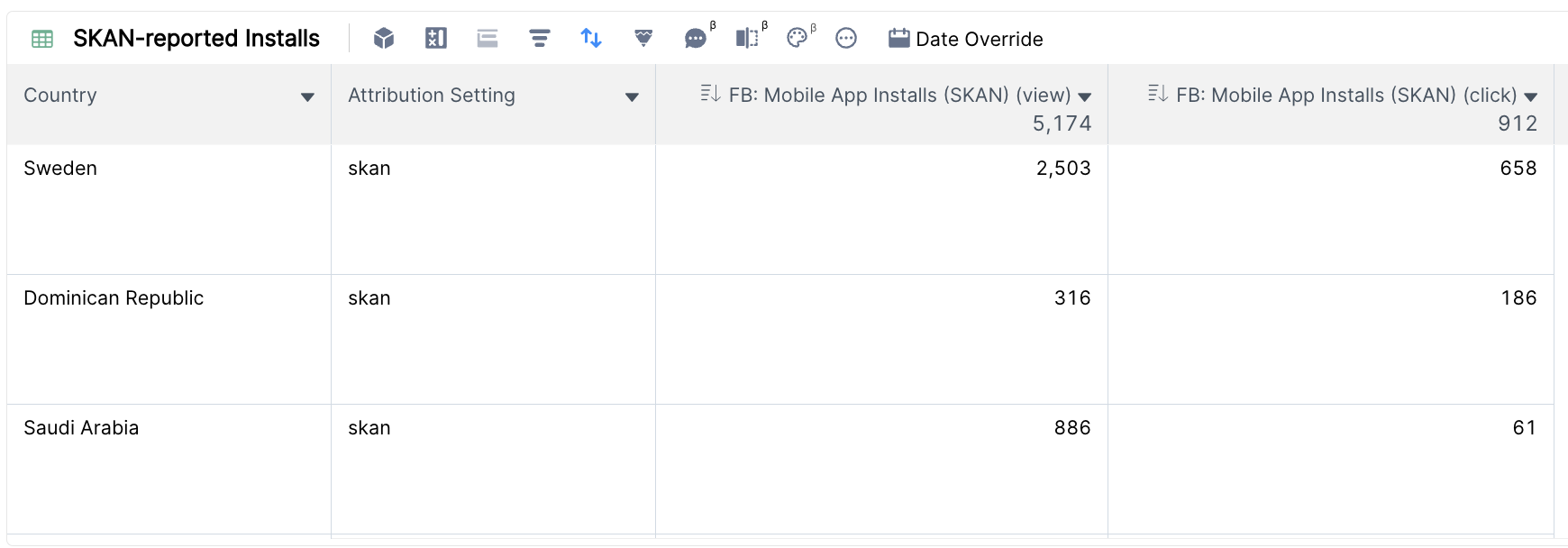The image size is (1568, 548).
Task: Toggle sort on SKAN (click) column
Action: point(1158,93)
